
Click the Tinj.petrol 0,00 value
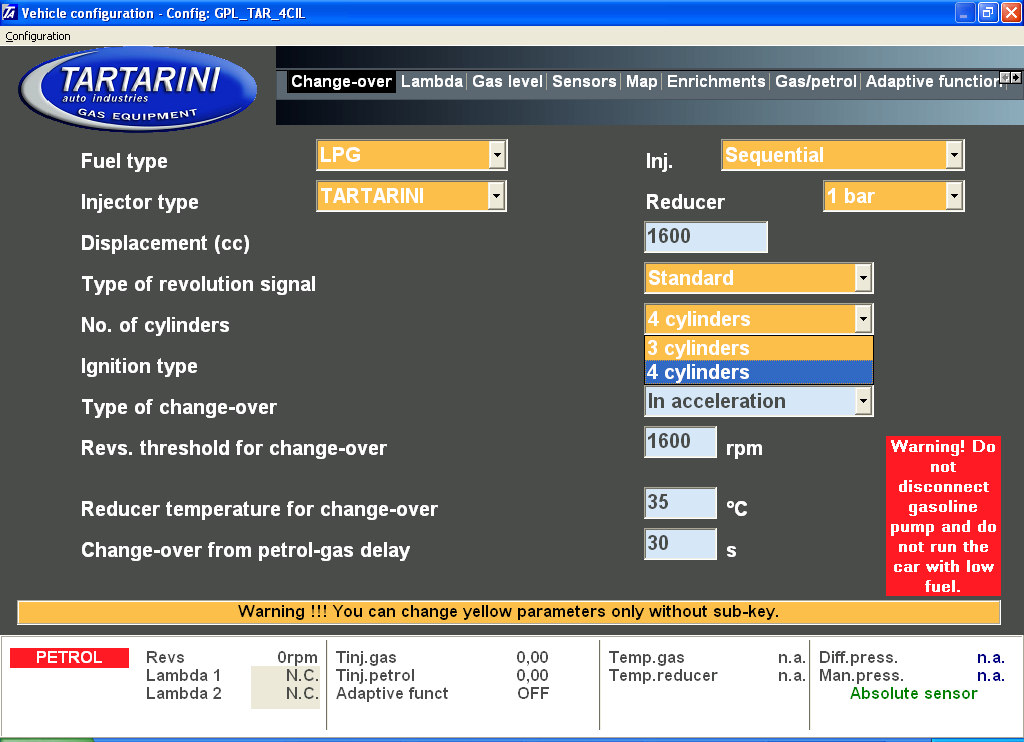[x=532, y=675]
